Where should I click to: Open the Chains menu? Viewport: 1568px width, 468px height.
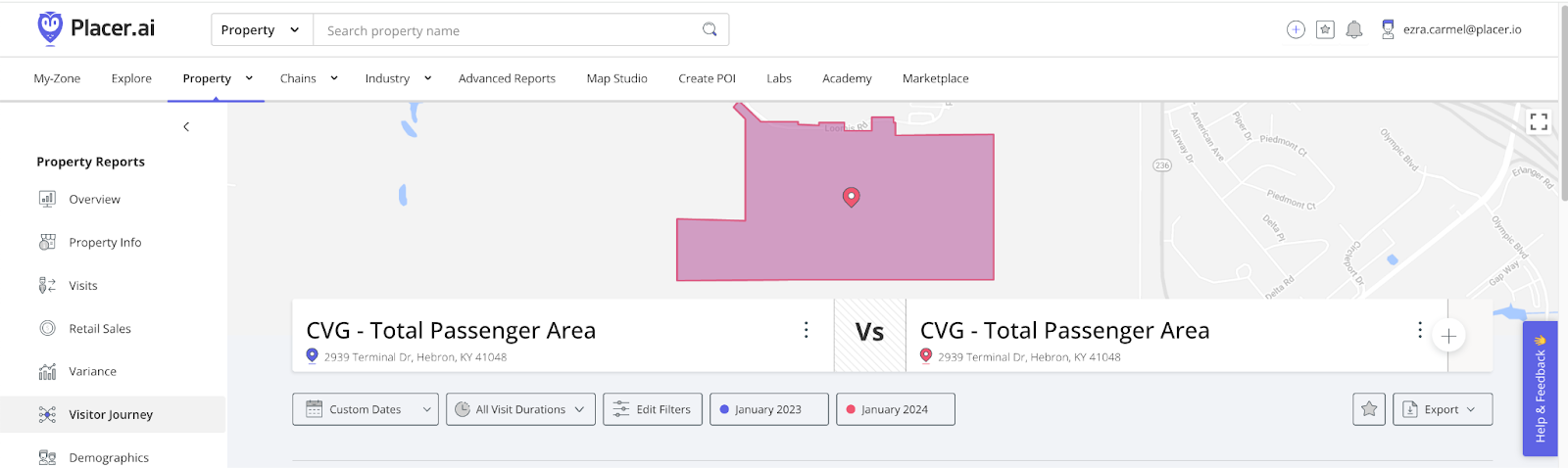click(298, 78)
